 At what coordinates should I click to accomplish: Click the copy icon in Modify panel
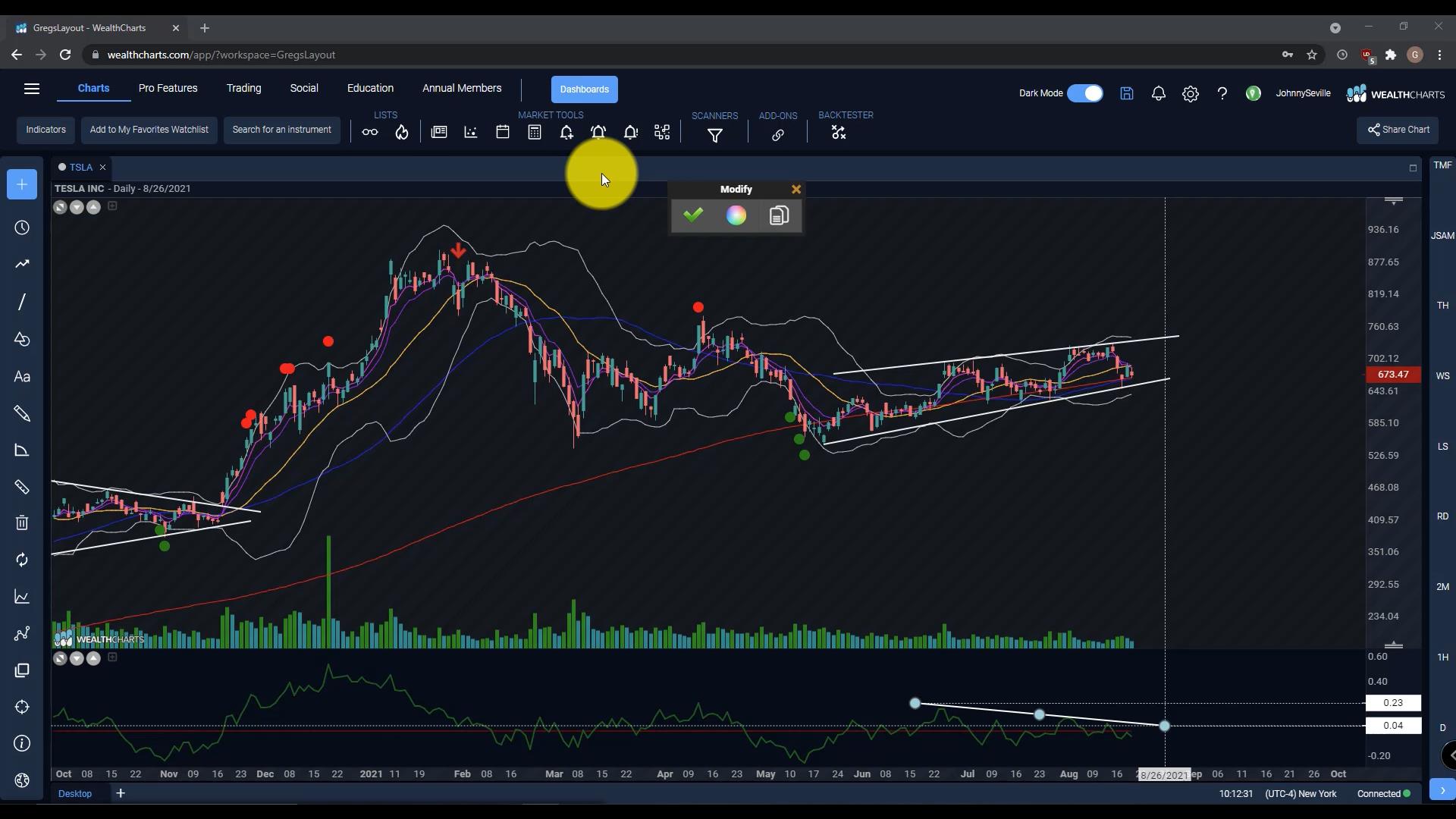(779, 215)
